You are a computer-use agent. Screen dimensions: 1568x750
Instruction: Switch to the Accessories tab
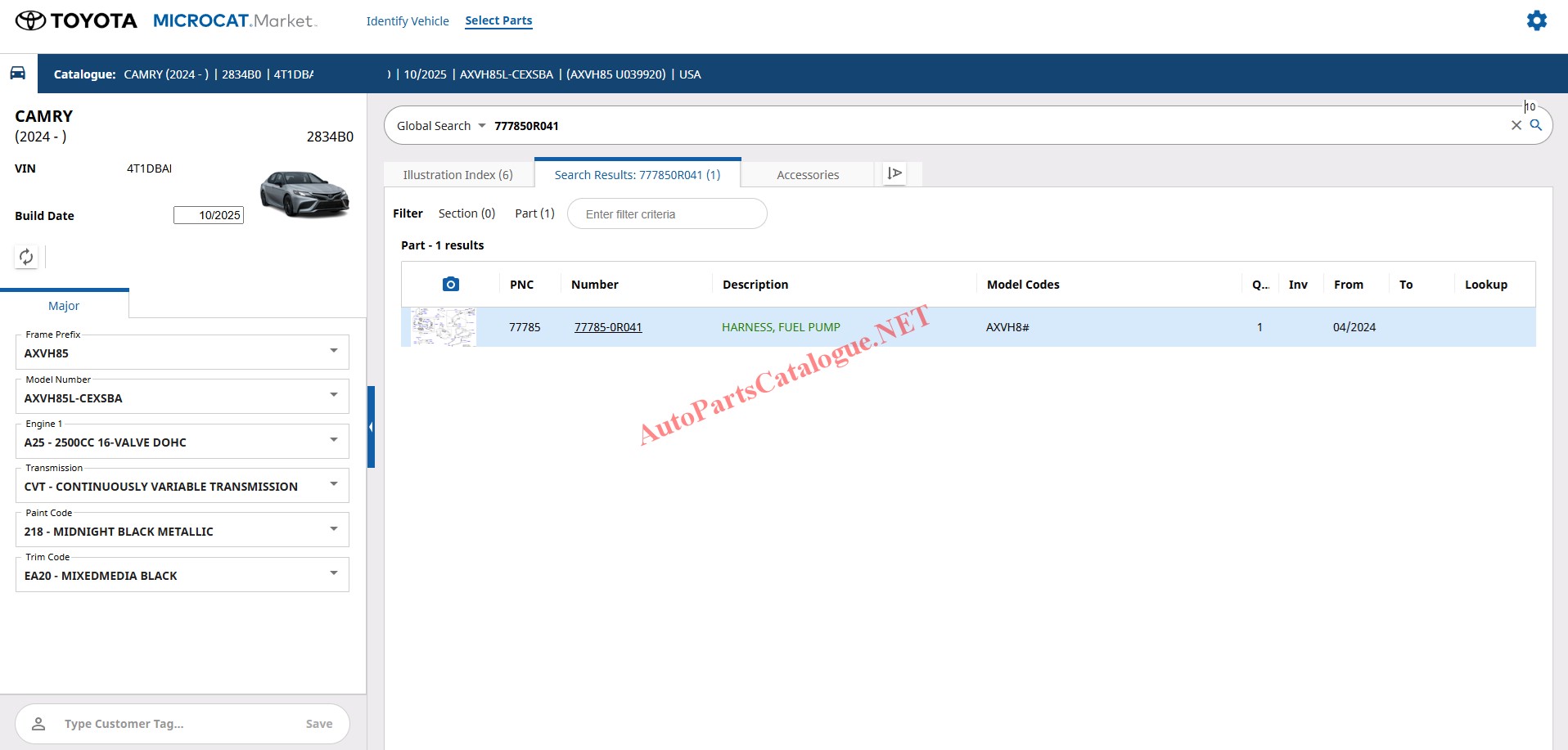point(807,175)
